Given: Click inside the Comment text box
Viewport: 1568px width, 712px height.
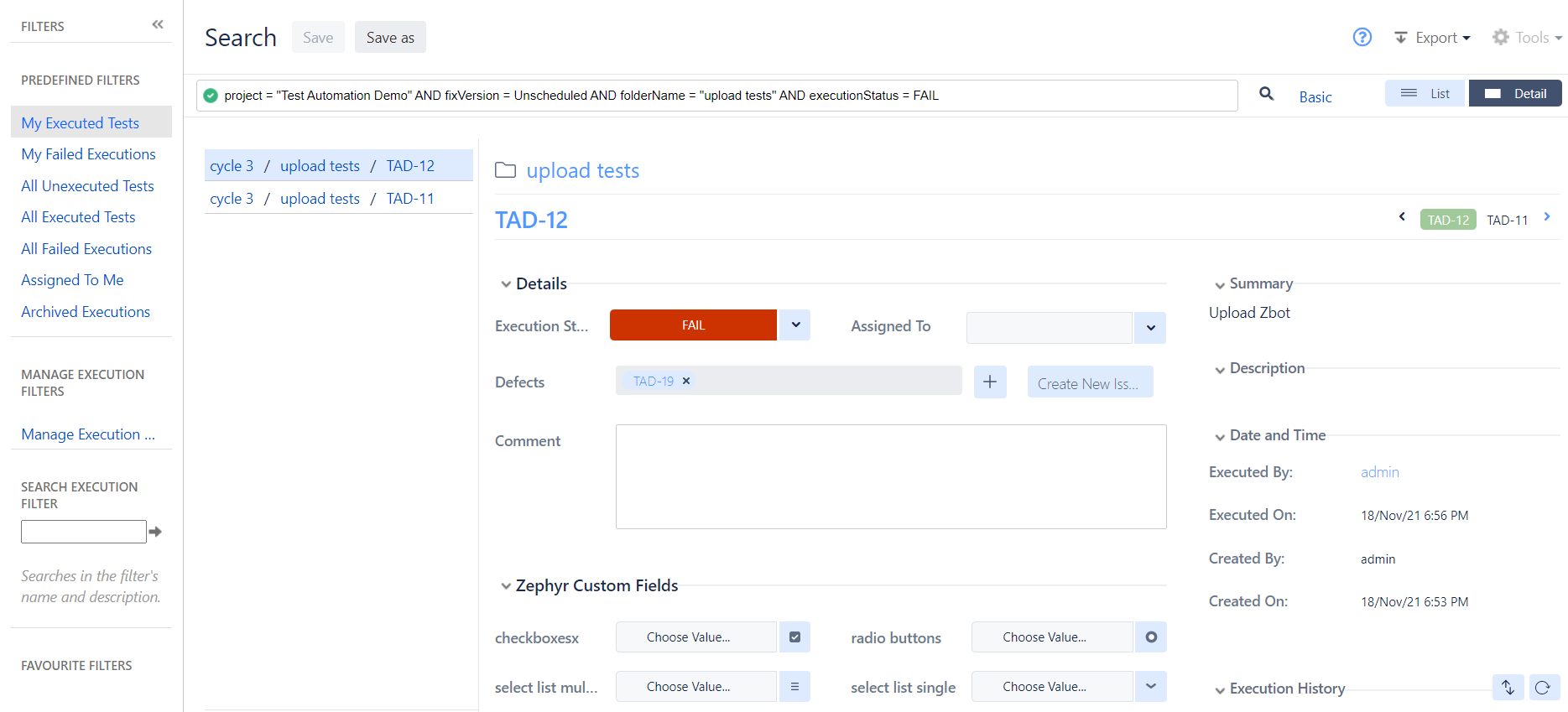Looking at the screenshot, I should 890,476.
